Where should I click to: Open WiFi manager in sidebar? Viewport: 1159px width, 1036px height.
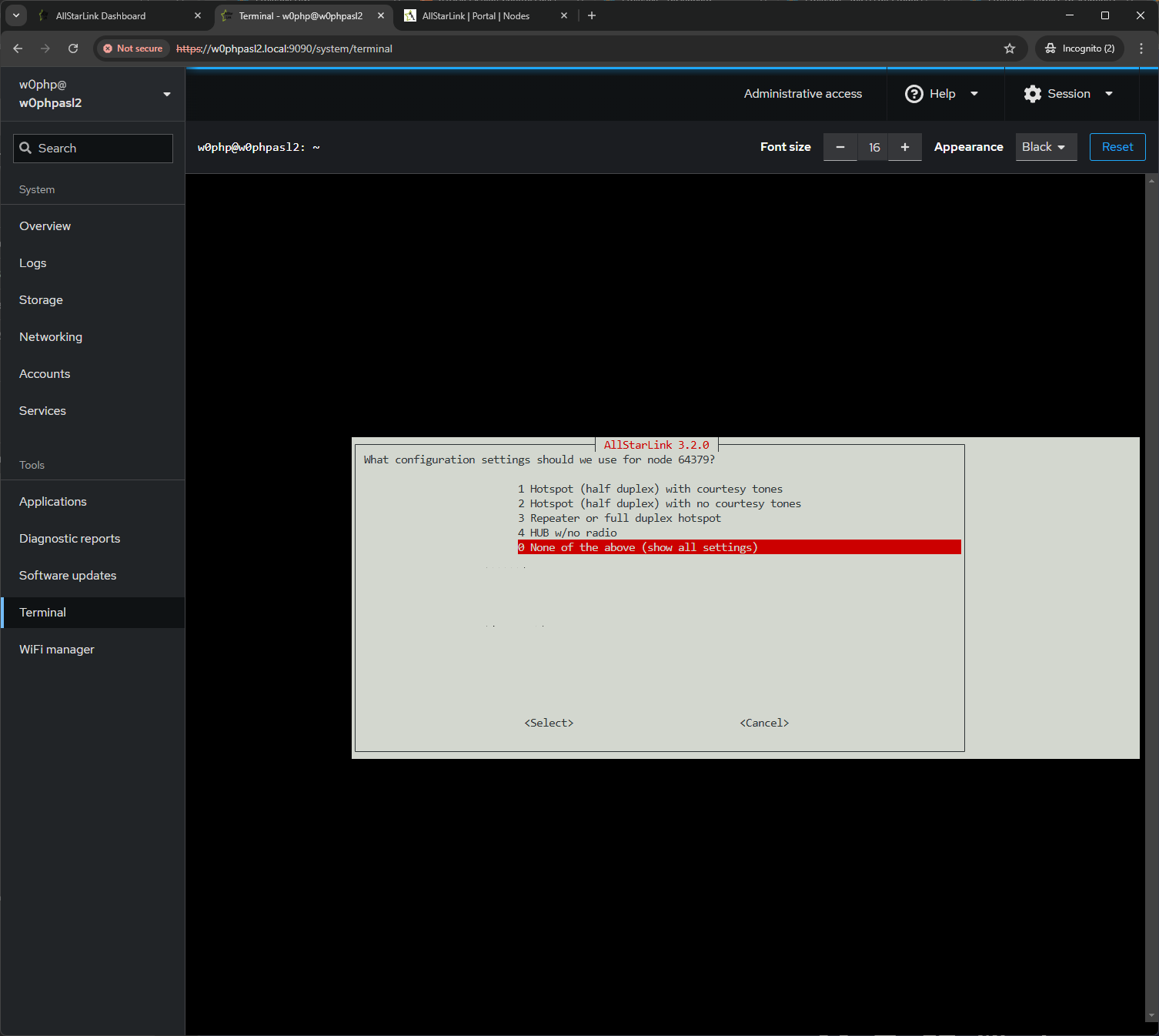pyautogui.click(x=57, y=650)
